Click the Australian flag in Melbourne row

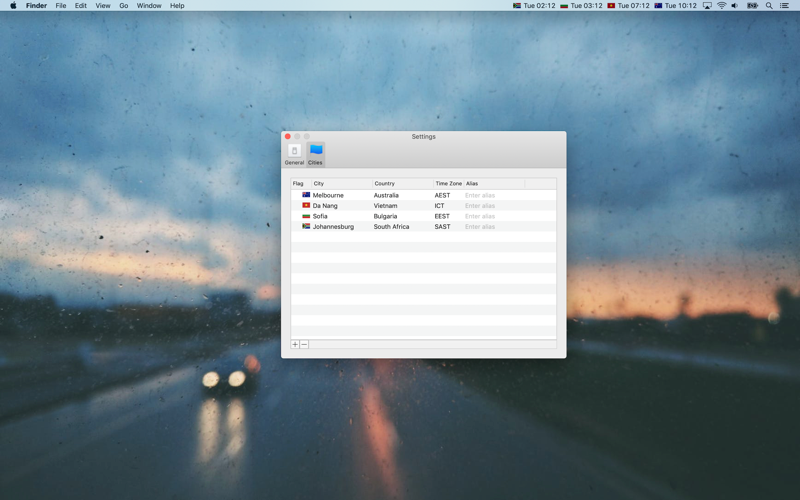click(x=306, y=195)
